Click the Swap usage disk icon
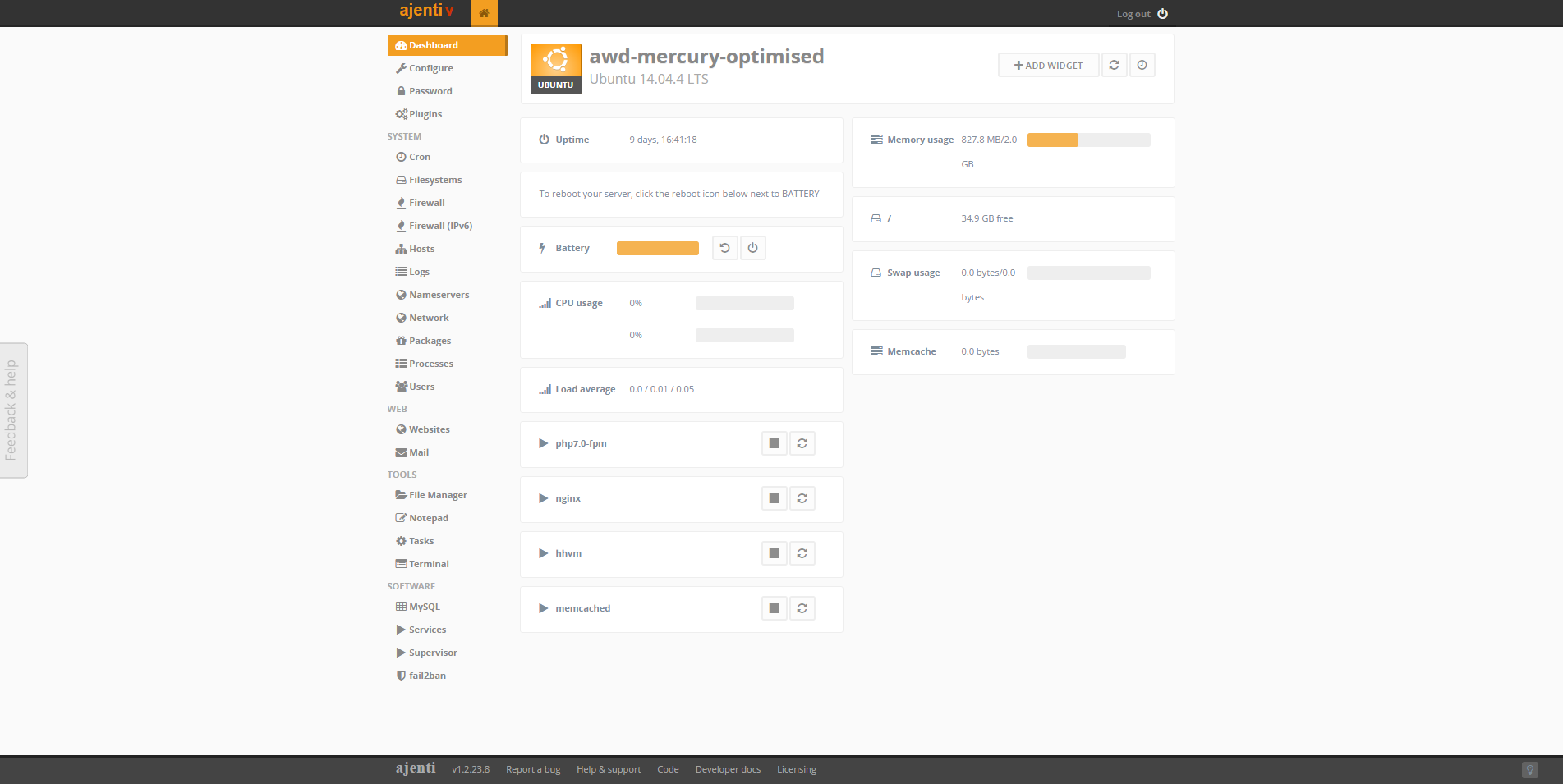Screen dimensions: 1563x784 coord(876,273)
